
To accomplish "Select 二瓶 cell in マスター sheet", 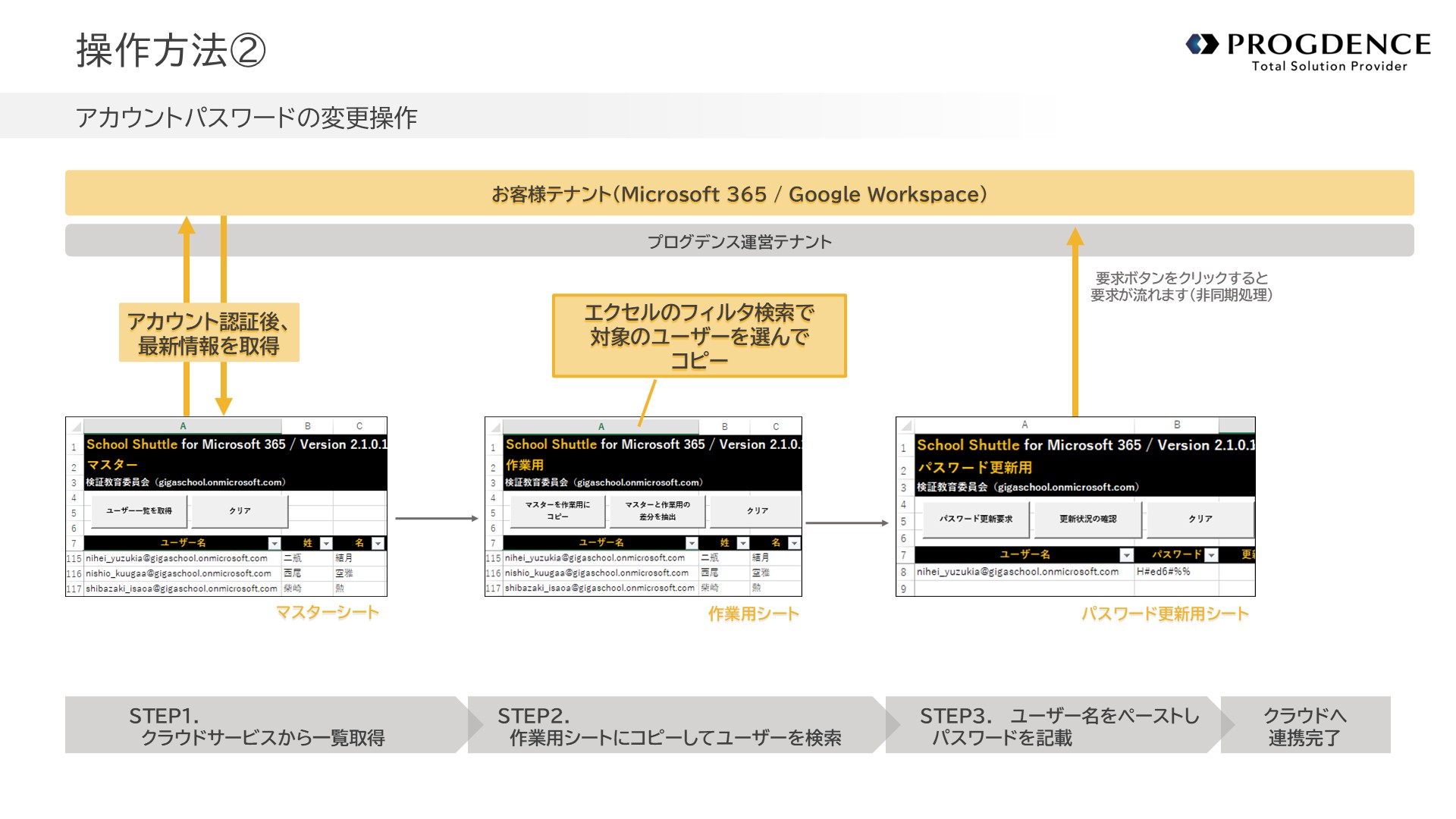I will tap(307, 559).
